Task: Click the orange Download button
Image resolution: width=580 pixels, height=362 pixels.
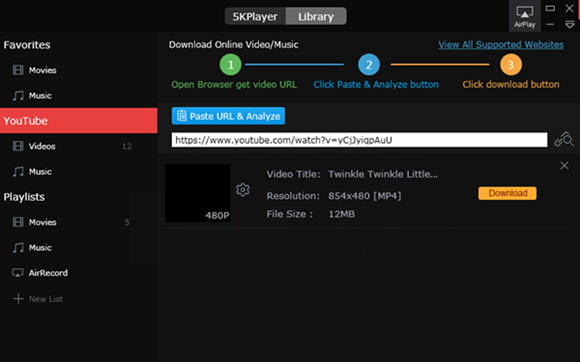Action: 507,193
